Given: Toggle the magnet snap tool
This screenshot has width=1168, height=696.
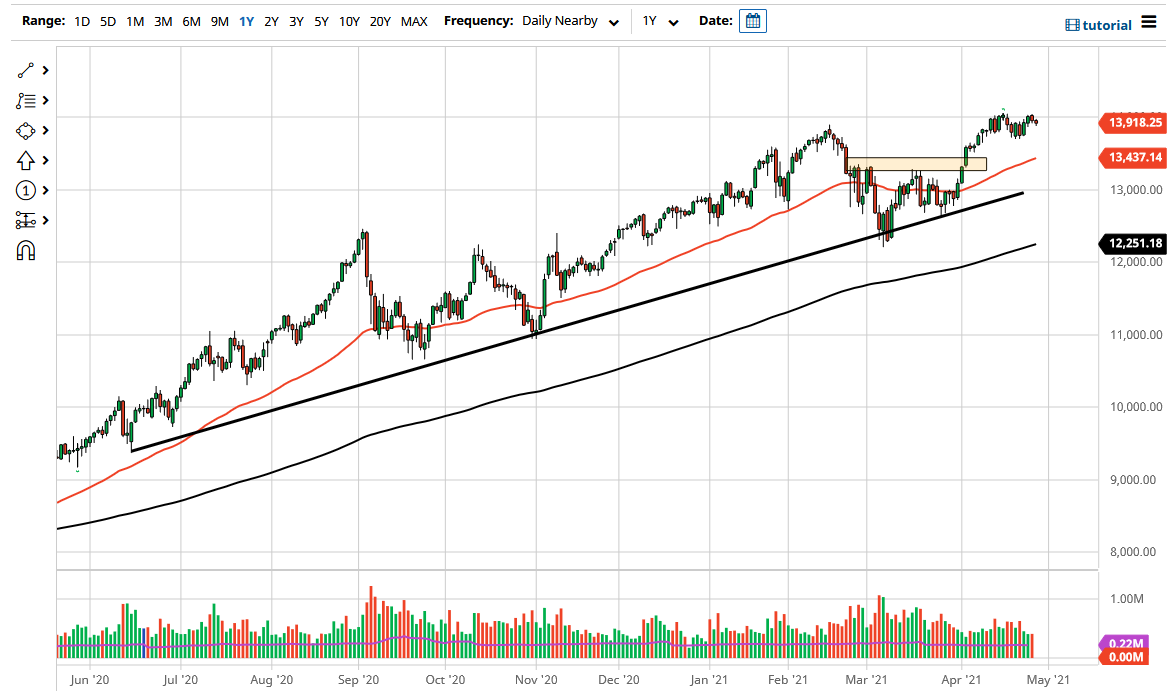Looking at the screenshot, I should tap(27, 251).
